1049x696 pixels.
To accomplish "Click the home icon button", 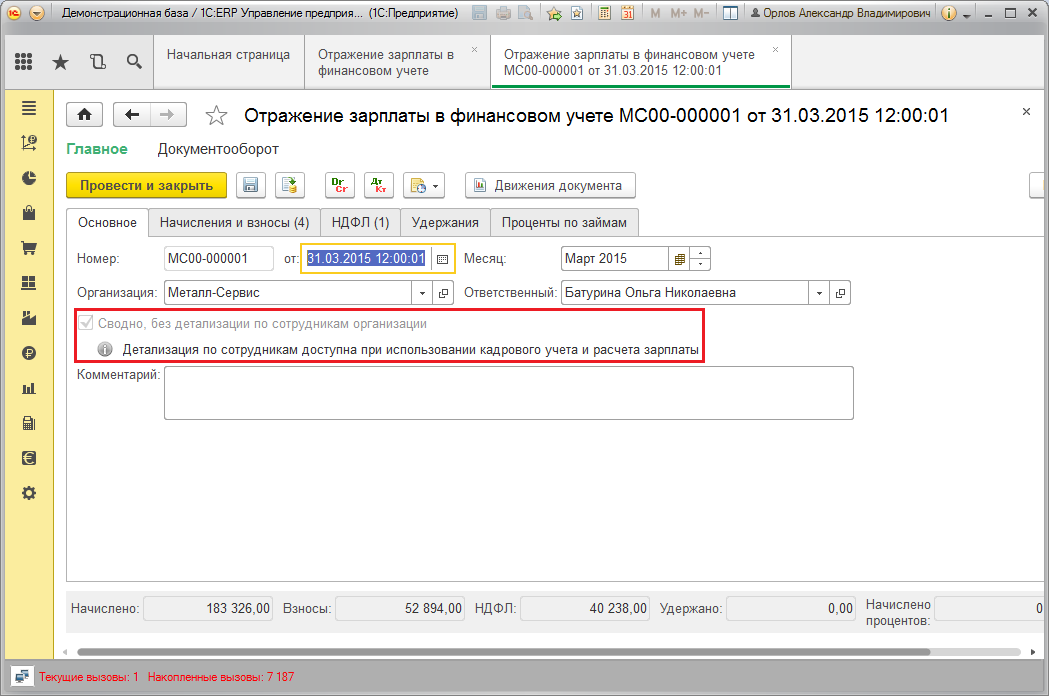I will (x=84, y=115).
